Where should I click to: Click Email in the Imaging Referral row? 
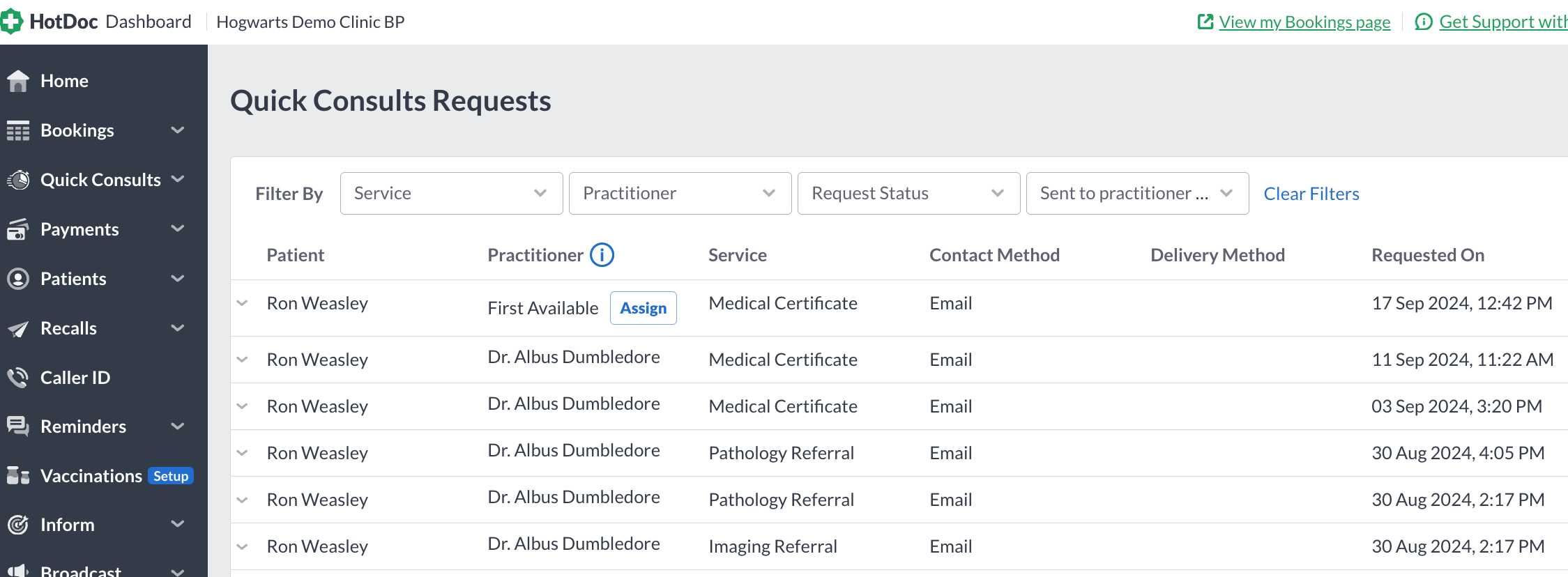coord(951,546)
